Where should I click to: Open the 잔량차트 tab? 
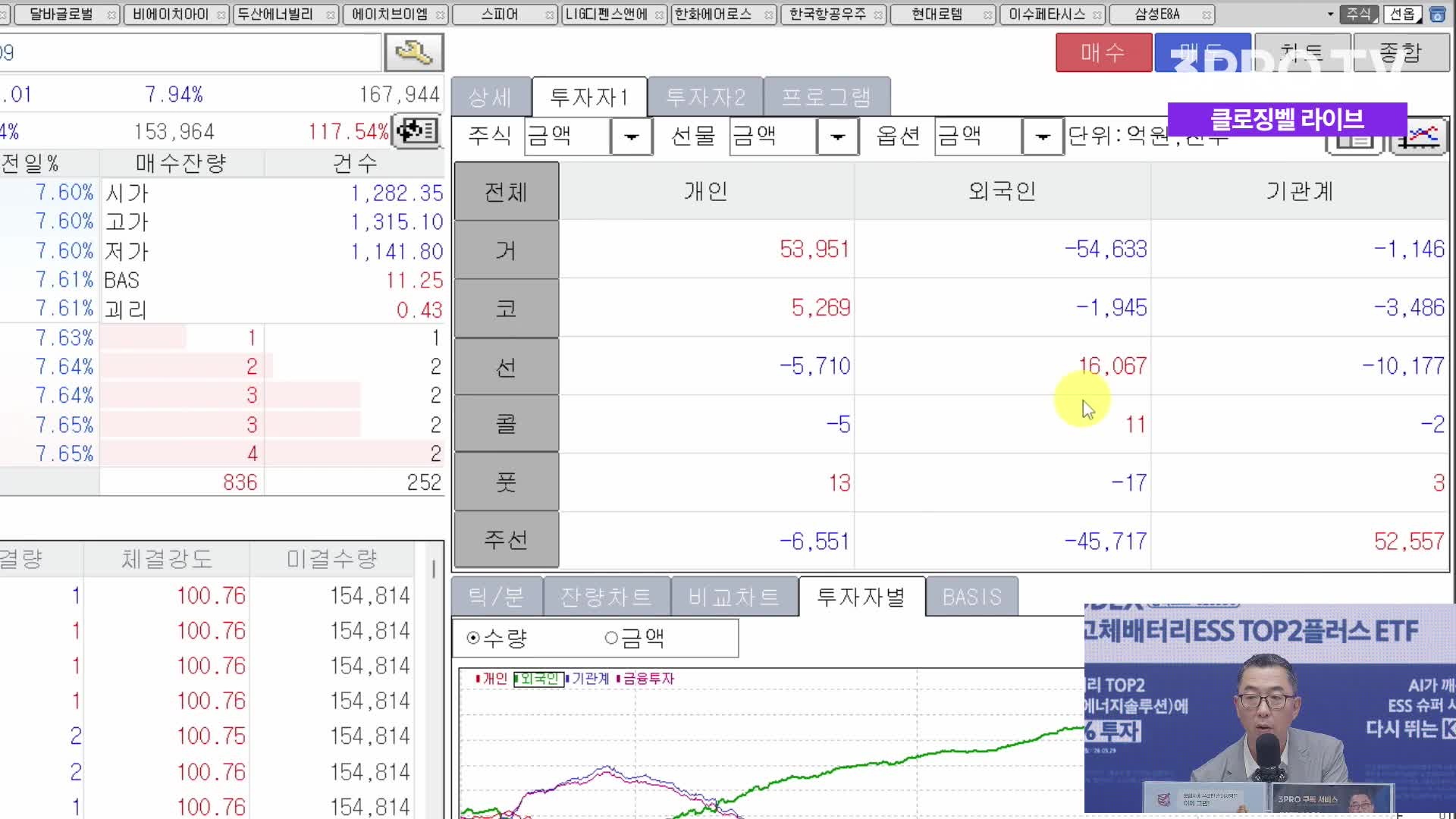coord(607,597)
